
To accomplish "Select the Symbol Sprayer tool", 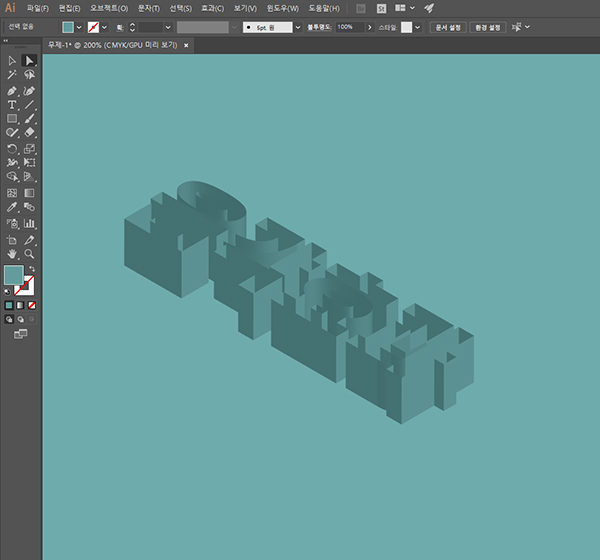I will [12, 224].
